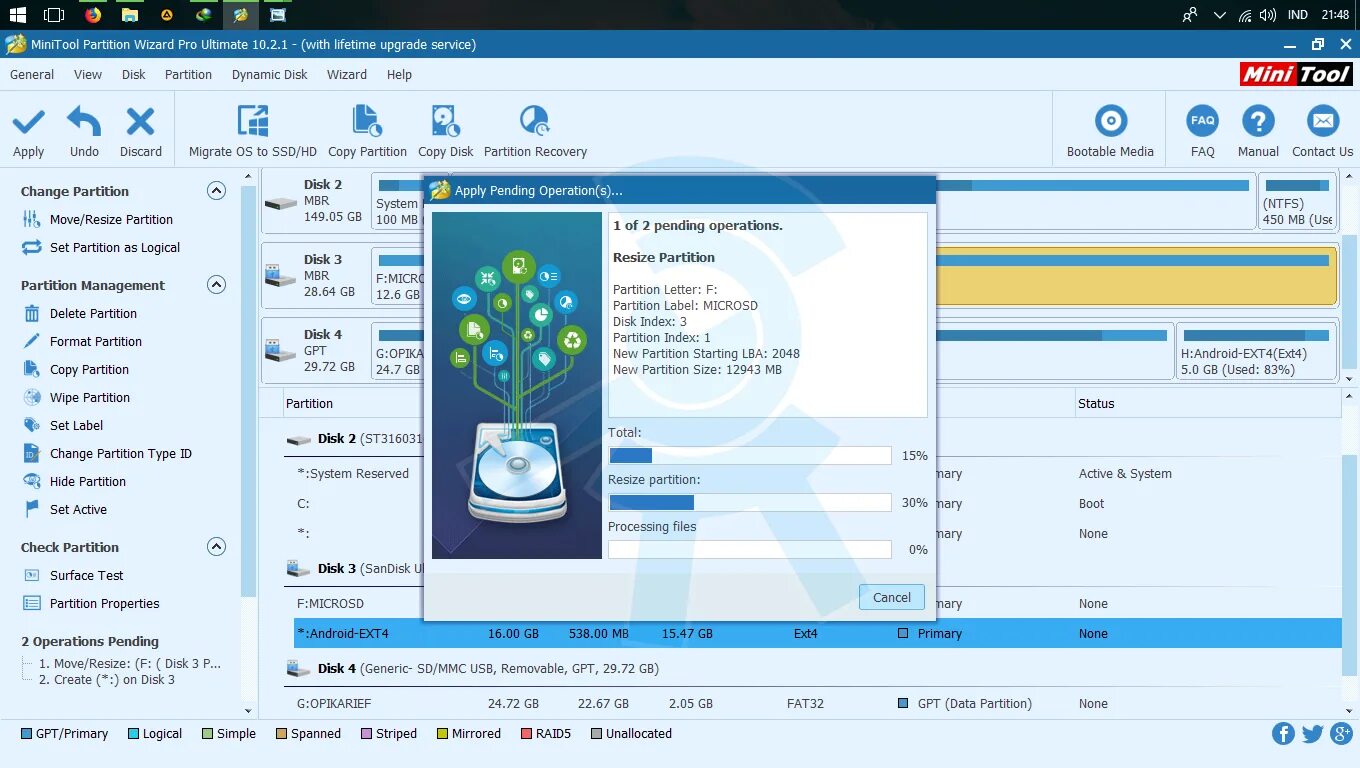Open Migrate OS to SSD/HD tool
Viewport: 1360px width, 768px height.
pos(252,122)
